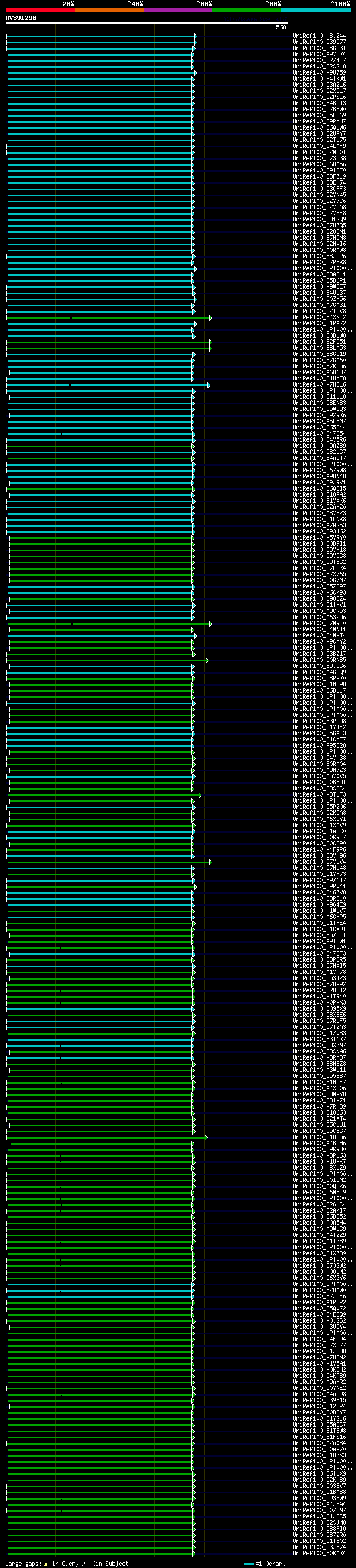
Task: Click the cyan ~100% identity legend segment
Action: point(317,10)
